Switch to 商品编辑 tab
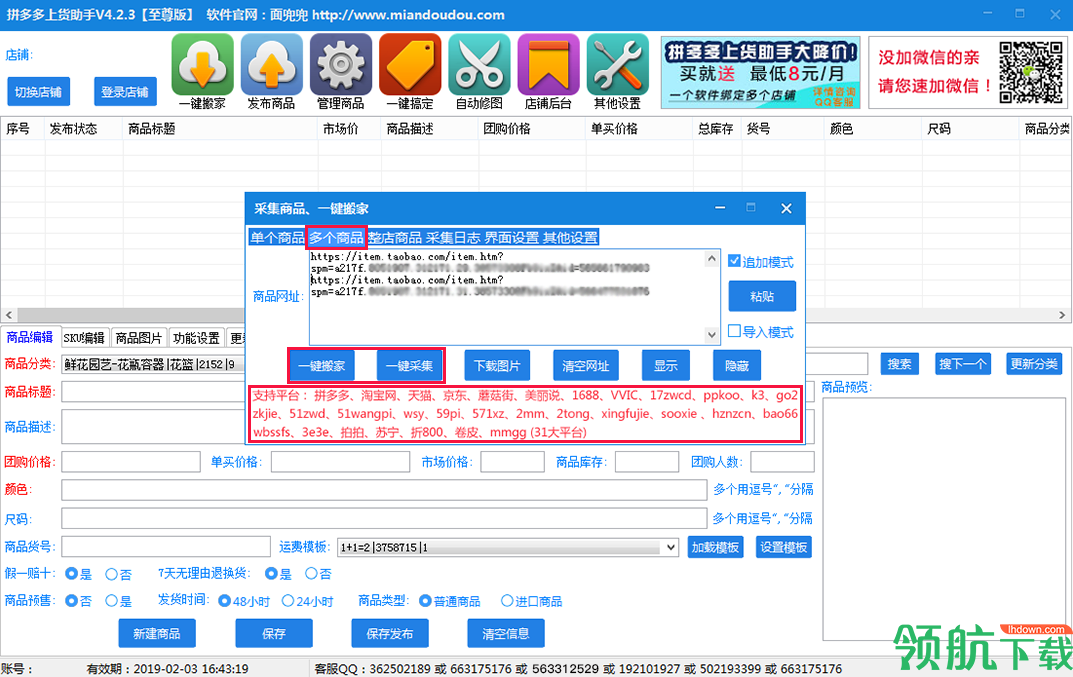The image size is (1073, 677). 30,337
